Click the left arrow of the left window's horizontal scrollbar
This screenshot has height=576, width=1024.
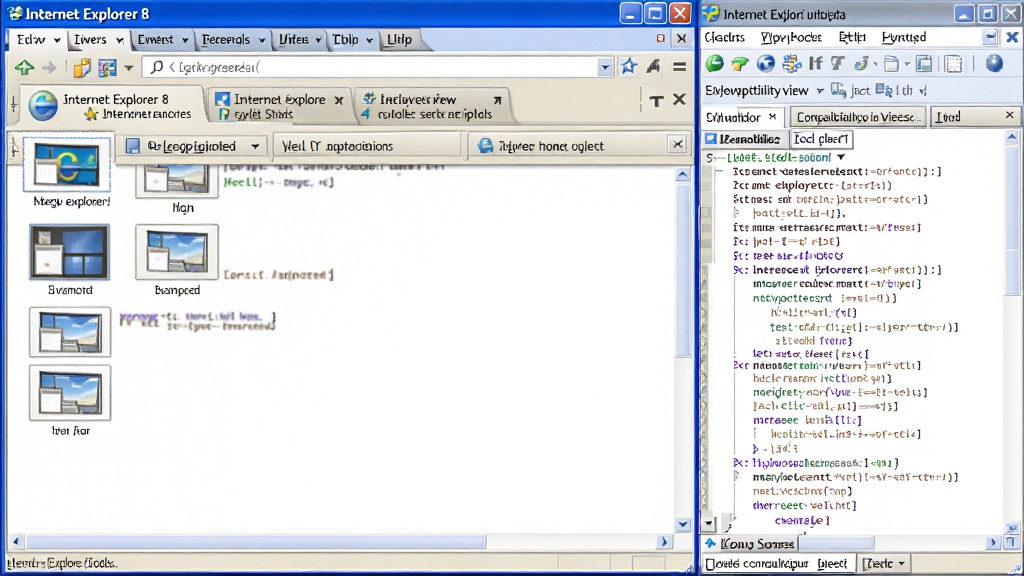coord(16,541)
